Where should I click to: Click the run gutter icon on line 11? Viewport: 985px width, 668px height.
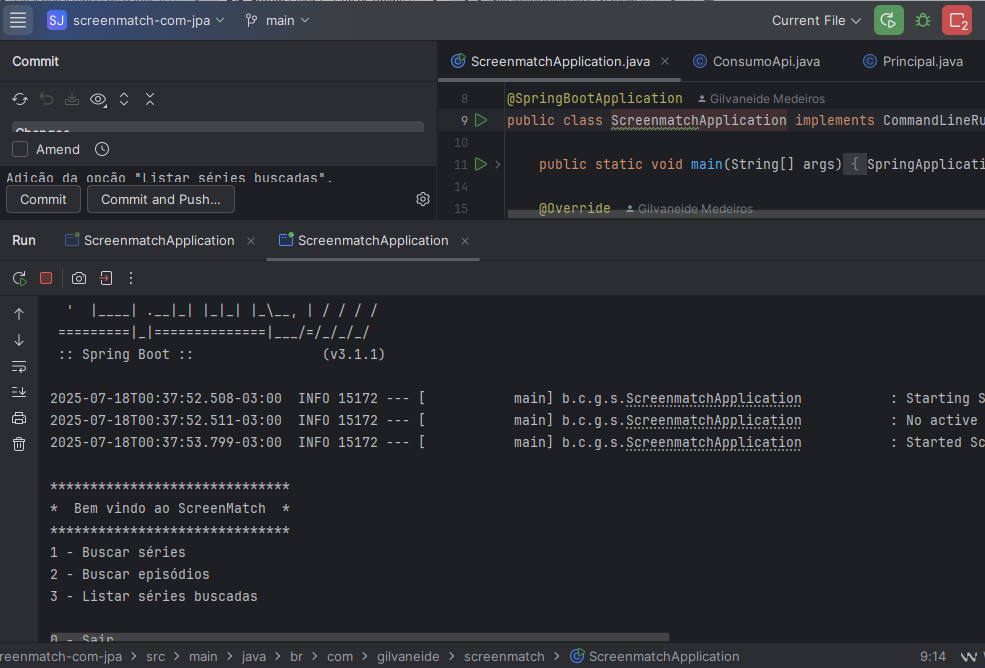coord(481,164)
